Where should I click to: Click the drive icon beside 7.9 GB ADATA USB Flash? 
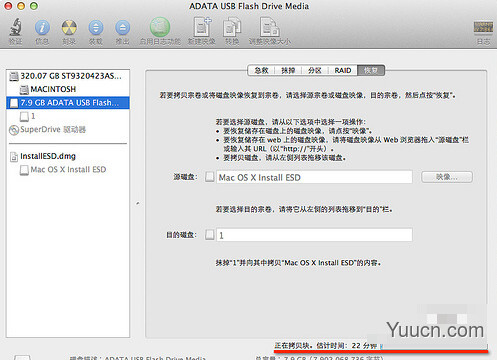pos(14,103)
